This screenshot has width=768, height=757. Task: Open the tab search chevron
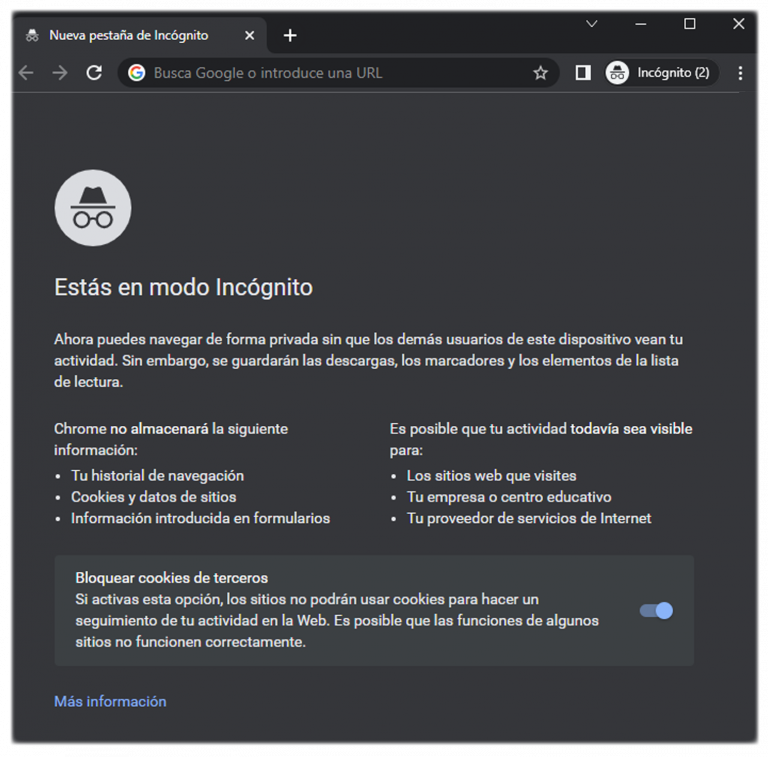(x=592, y=24)
